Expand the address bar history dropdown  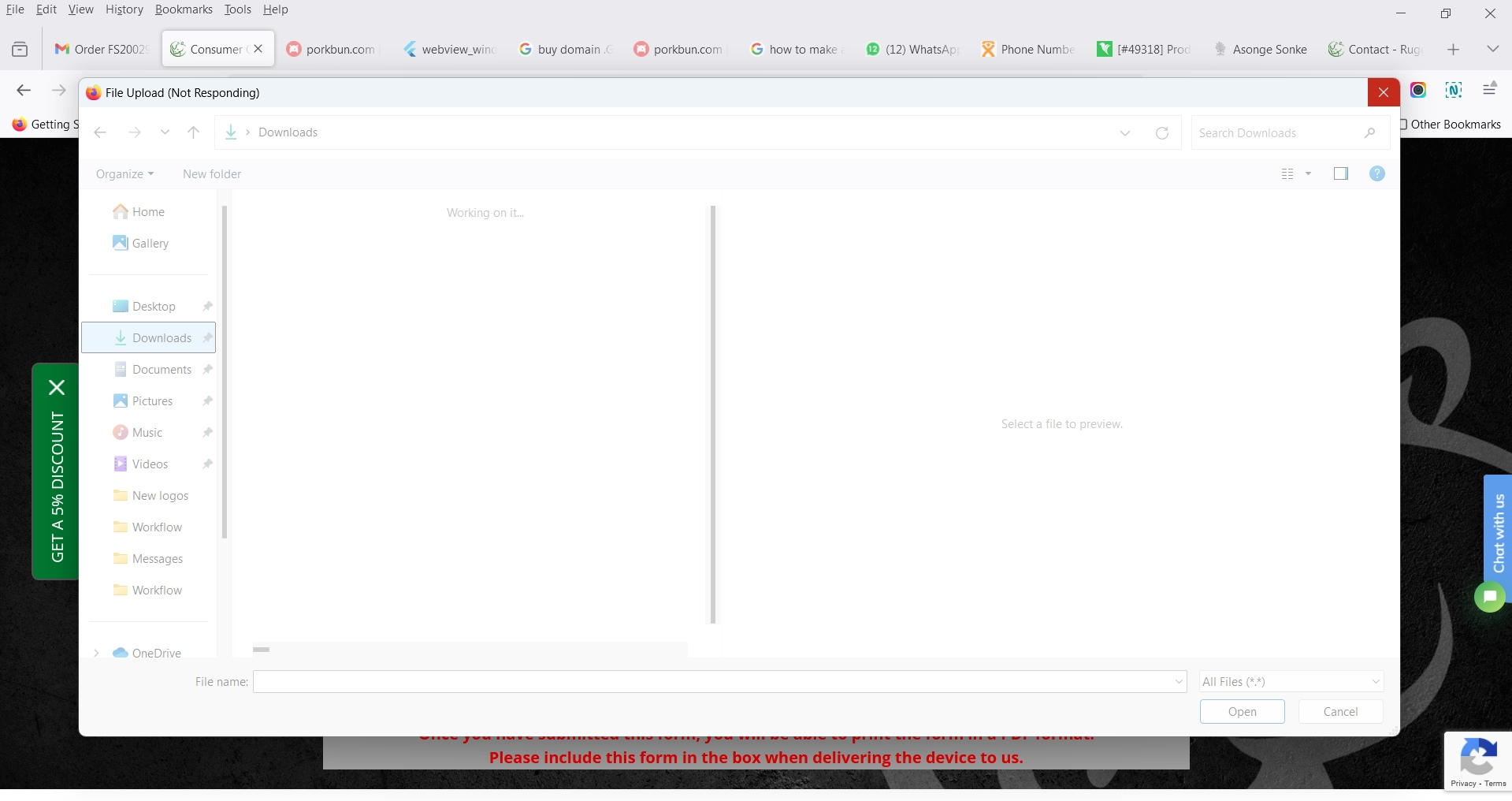[1125, 133]
